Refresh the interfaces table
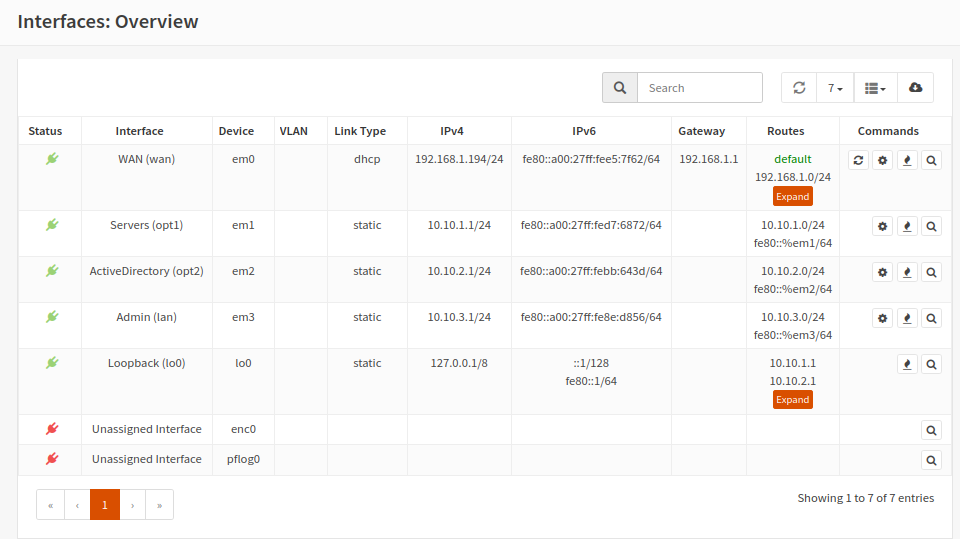Viewport: 960px width, 539px height. (x=799, y=88)
